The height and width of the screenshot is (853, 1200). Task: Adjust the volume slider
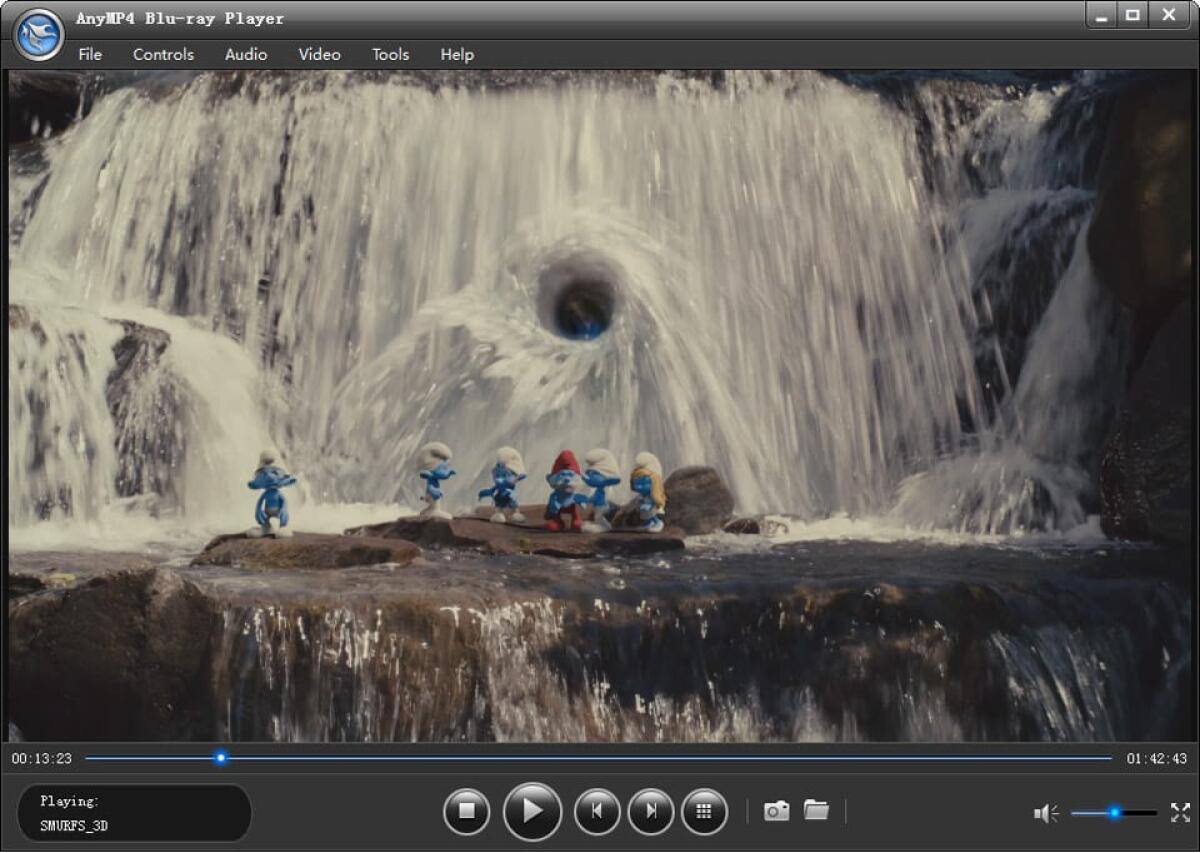tap(1113, 812)
